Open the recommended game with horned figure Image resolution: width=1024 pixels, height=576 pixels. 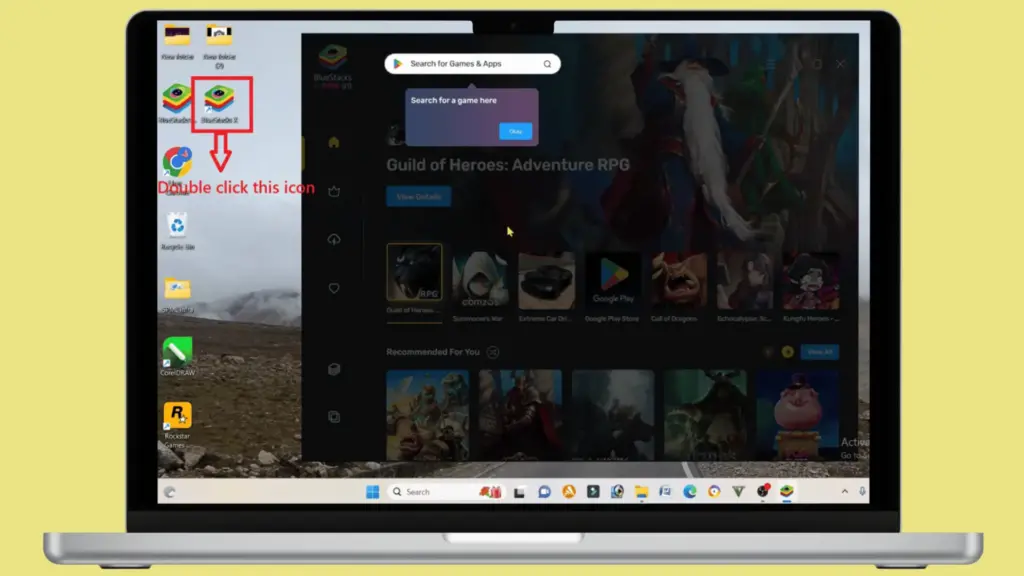(x=705, y=415)
